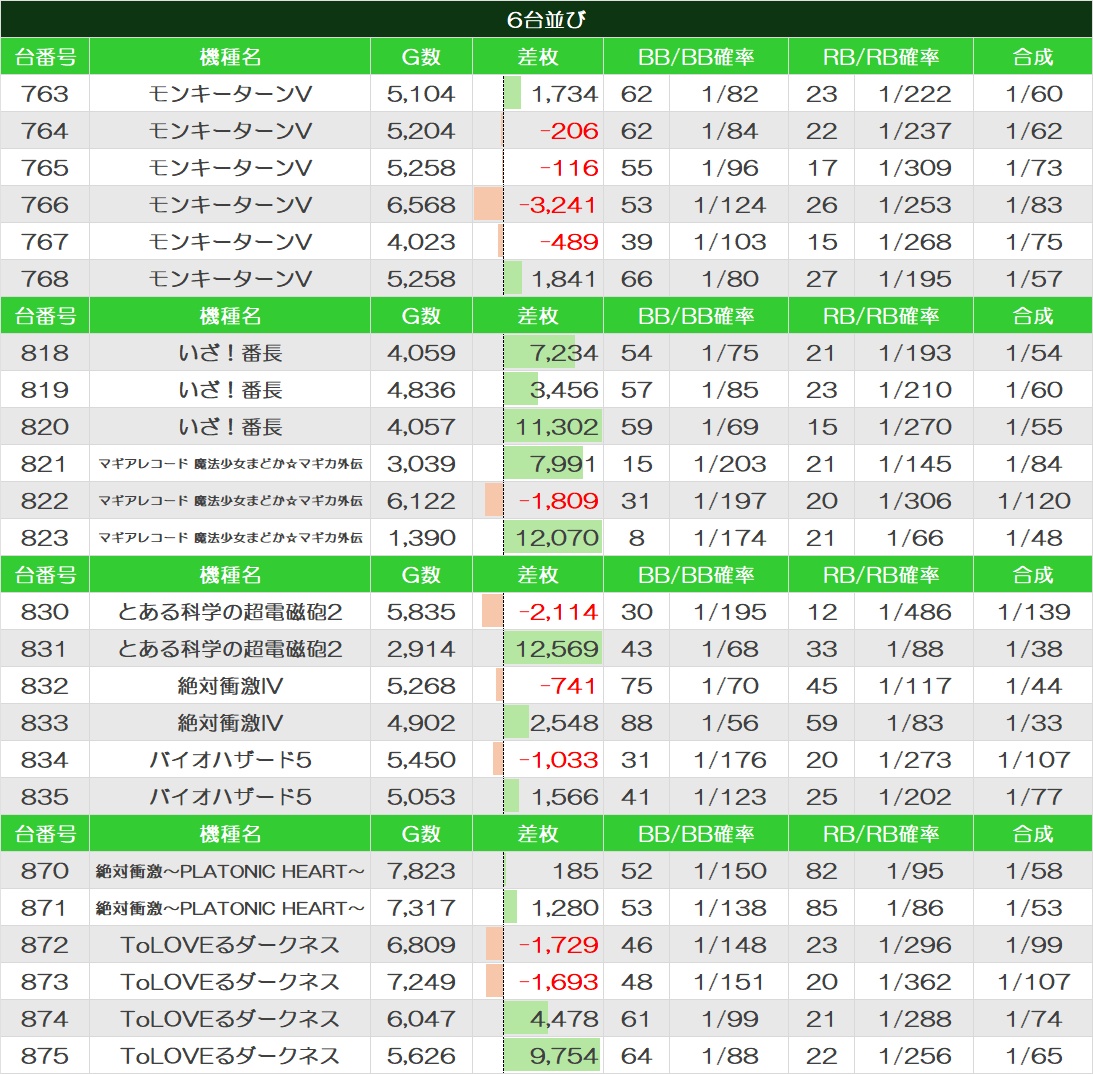Click 合成 value 1/33 in row 833
This screenshot has height=1074, width=1093.
click(1034, 723)
